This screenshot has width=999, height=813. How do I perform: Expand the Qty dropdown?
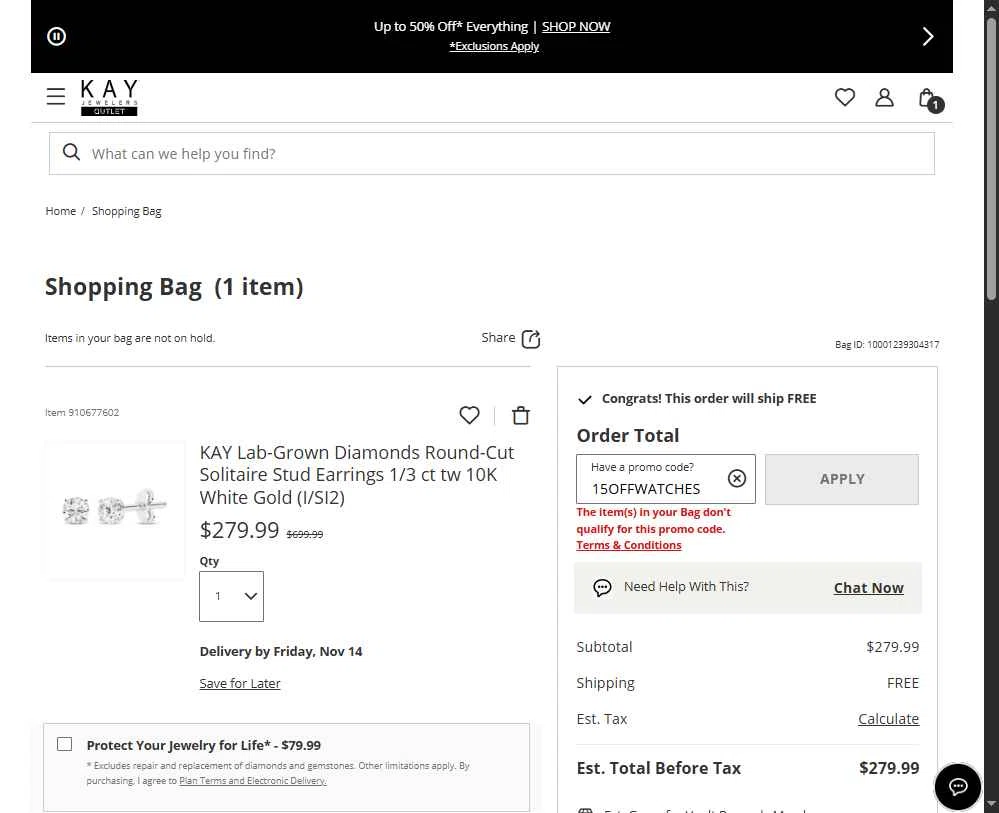coord(231,596)
